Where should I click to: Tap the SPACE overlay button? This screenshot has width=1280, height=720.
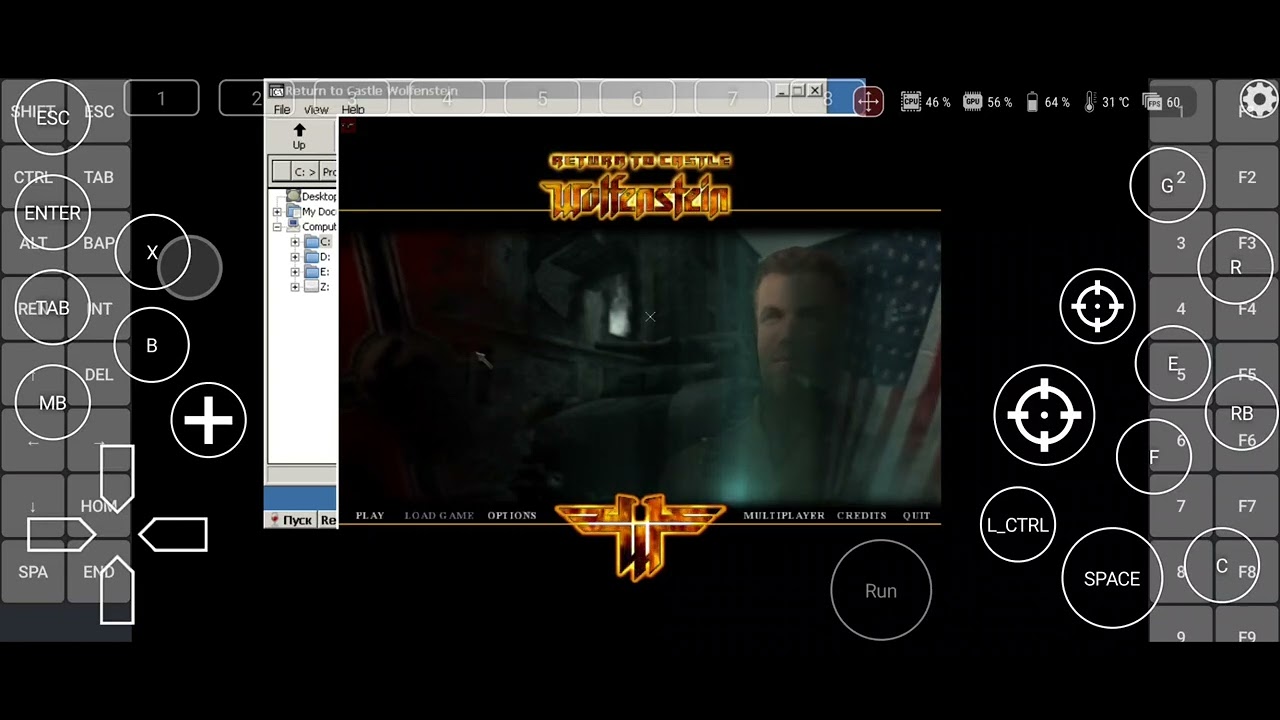tap(1112, 578)
